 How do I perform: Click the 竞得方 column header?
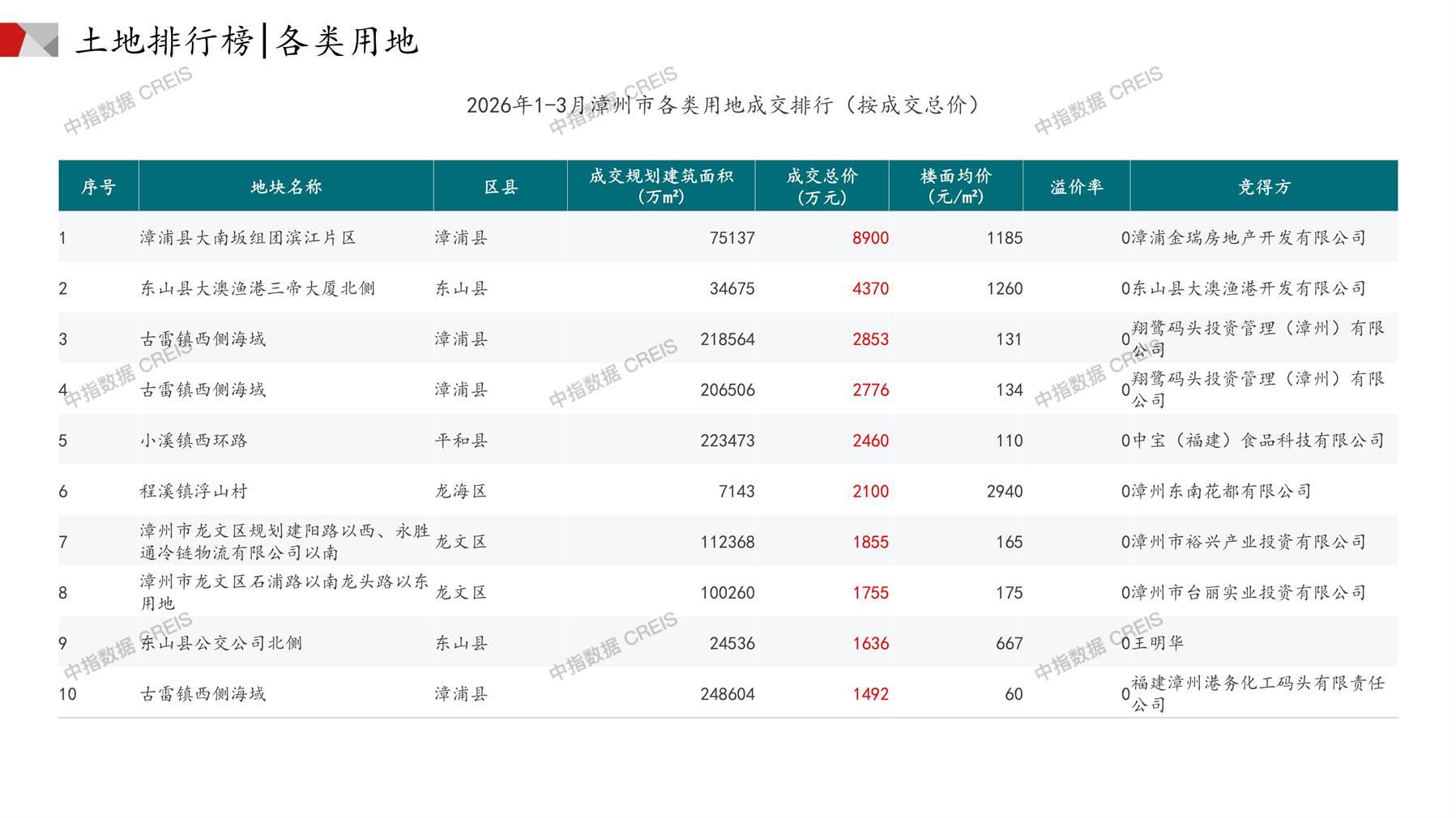(x=1263, y=187)
